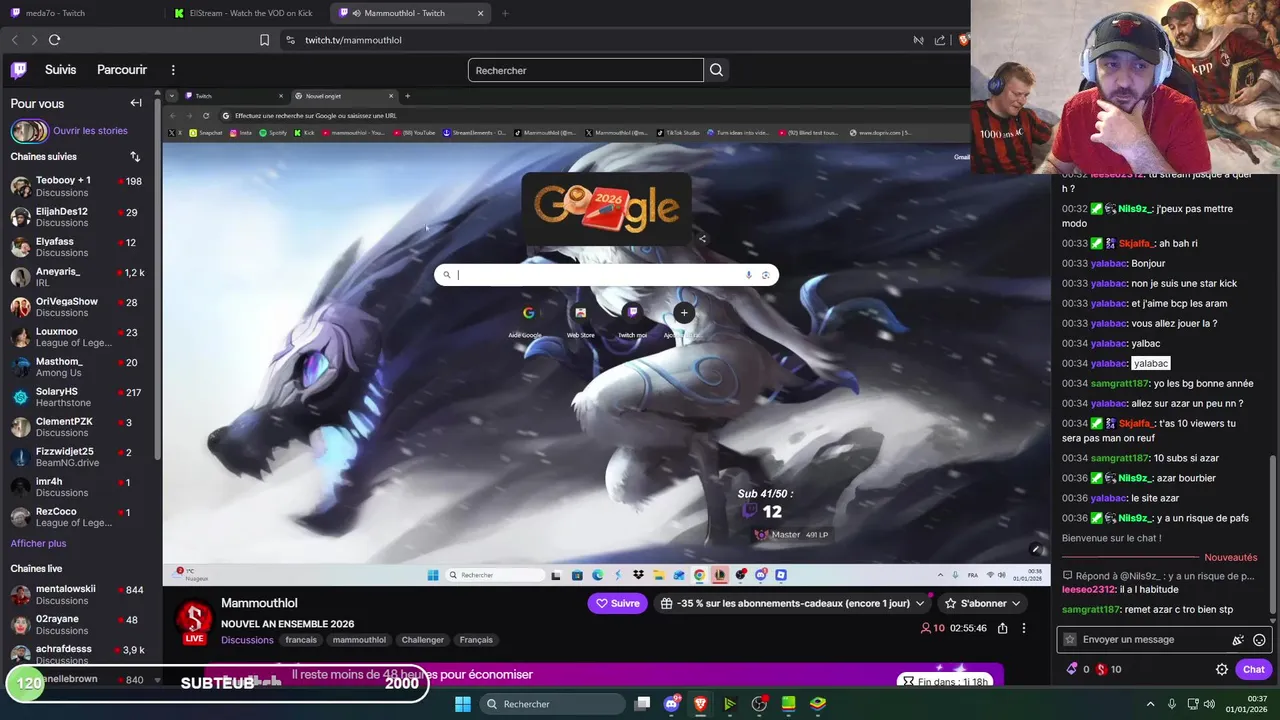The height and width of the screenshot is (720, 1280).
Task: Open the Discussions category link under title
Action: click(247, 640)
